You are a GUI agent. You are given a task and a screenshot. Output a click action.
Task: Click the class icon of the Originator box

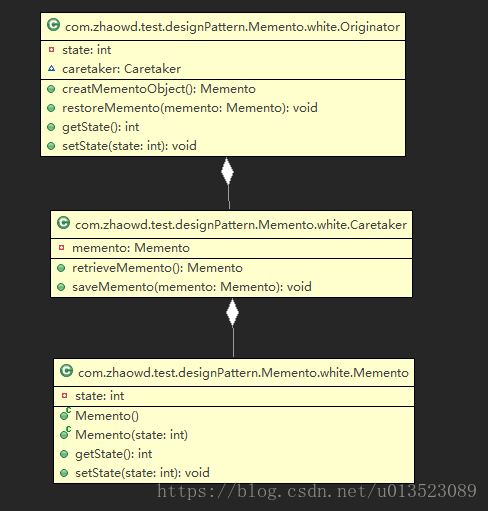point(53,25)
